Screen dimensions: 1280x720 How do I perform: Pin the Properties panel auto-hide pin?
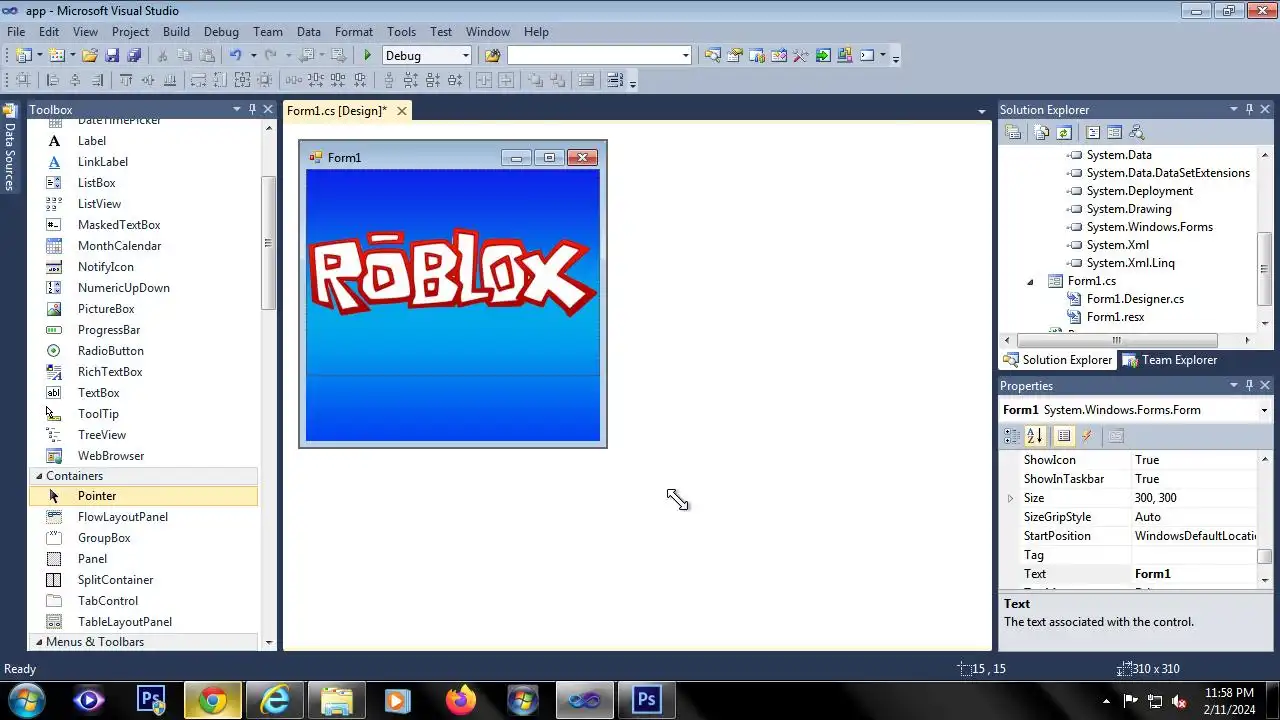point(1249,385)
